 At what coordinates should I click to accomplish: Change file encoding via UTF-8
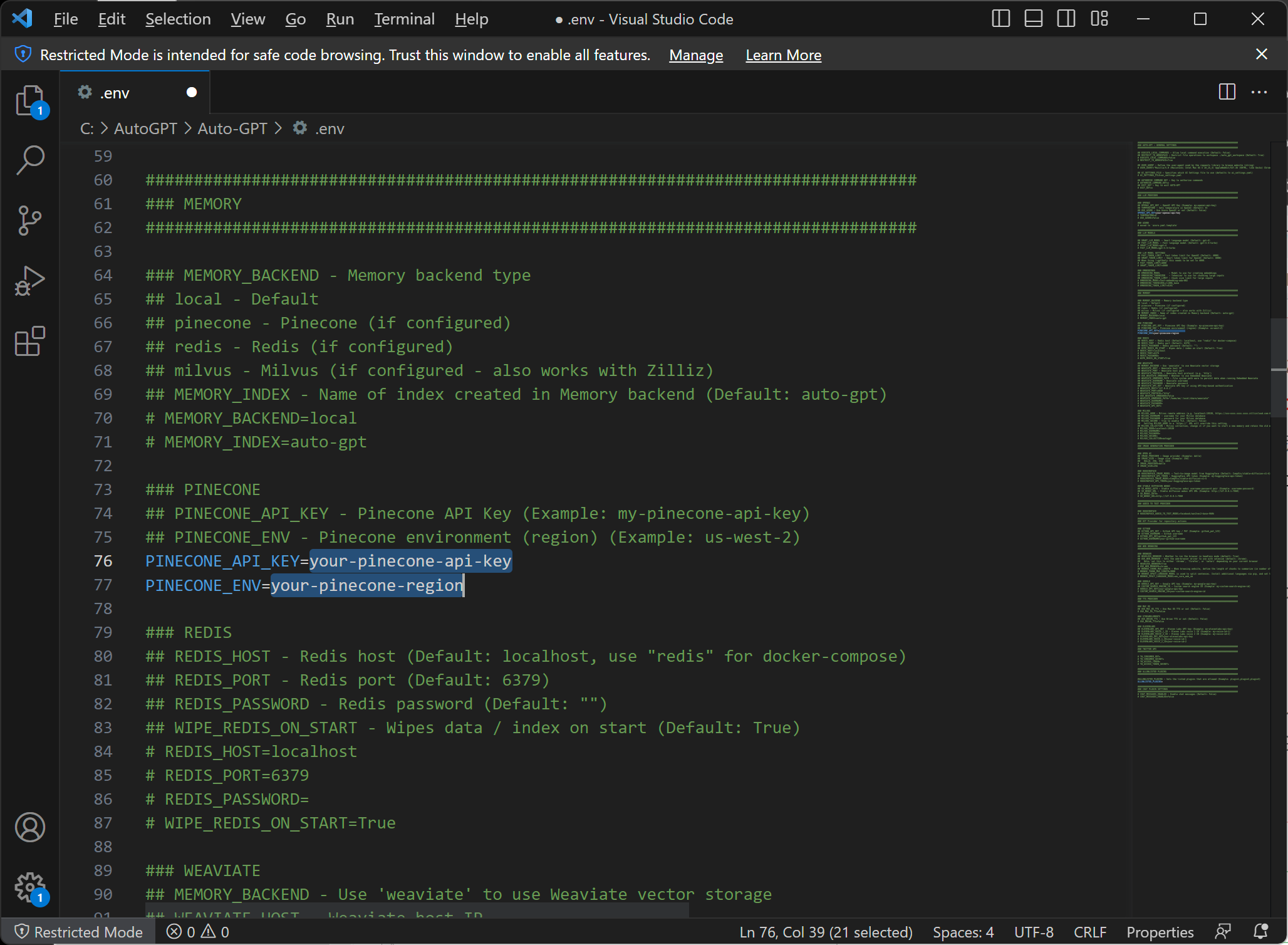pyautogui.click(x=1034, y=932)
